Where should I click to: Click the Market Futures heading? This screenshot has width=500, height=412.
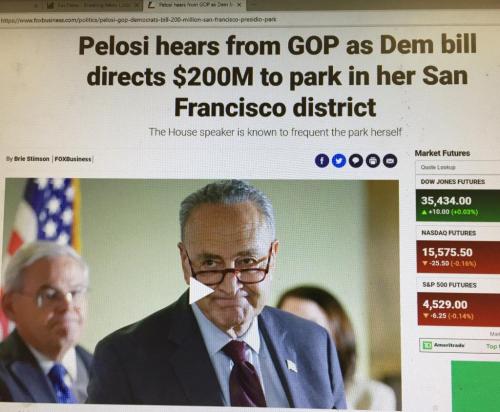pyautogui.click(x=442, y=153)
